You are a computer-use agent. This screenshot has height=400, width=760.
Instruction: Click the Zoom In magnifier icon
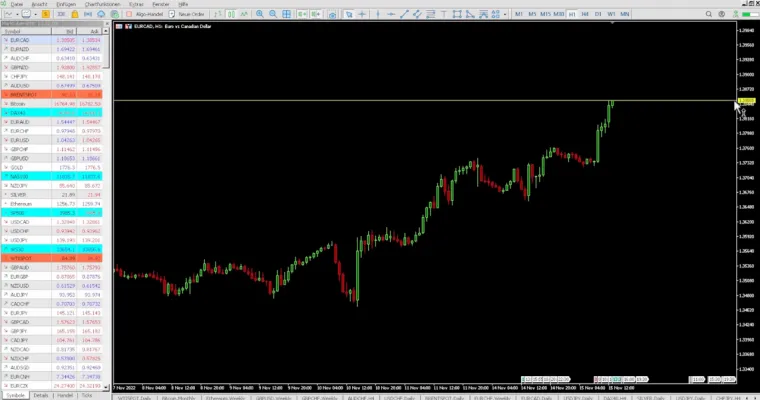(260, 14)
